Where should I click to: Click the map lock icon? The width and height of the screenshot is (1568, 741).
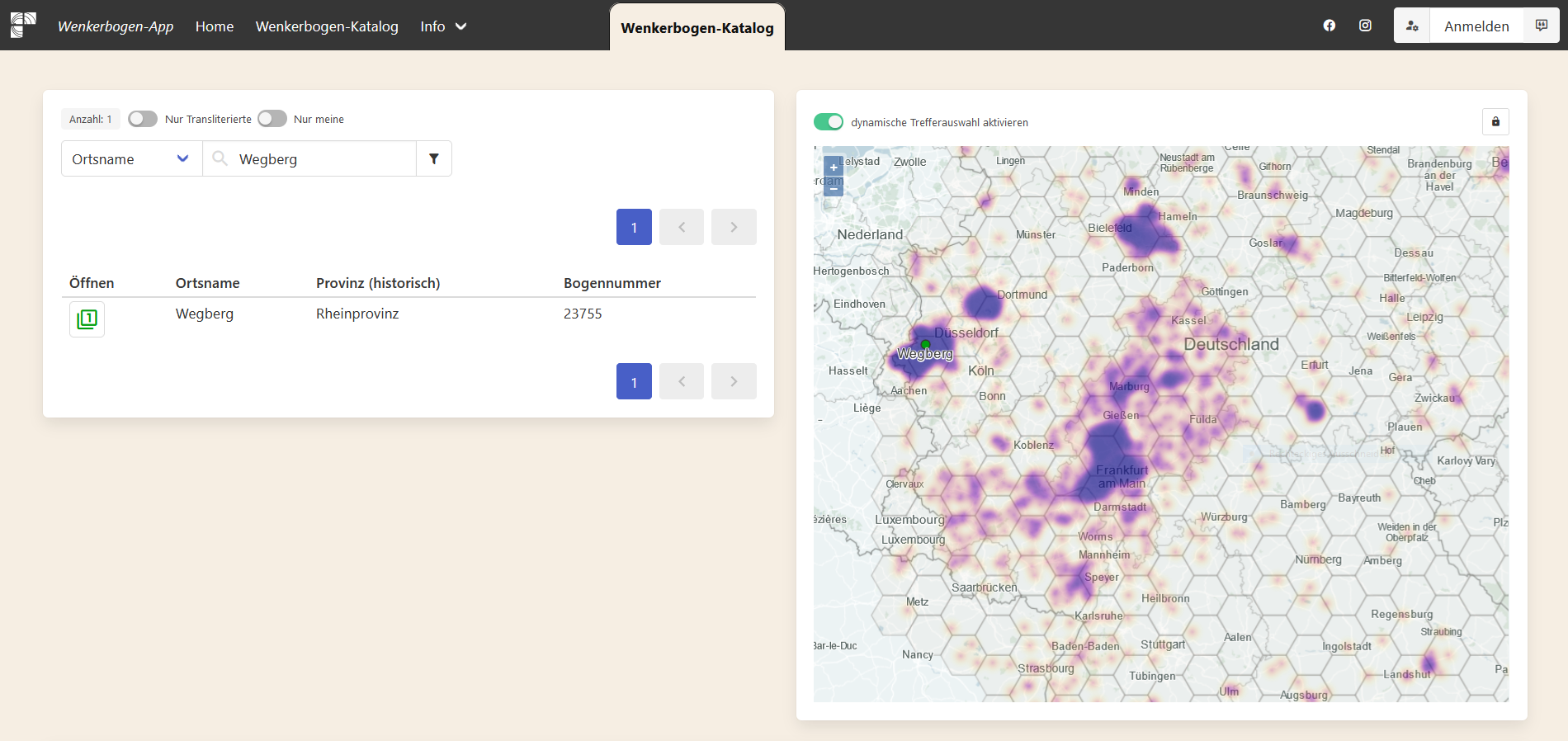click(1495, 122)
